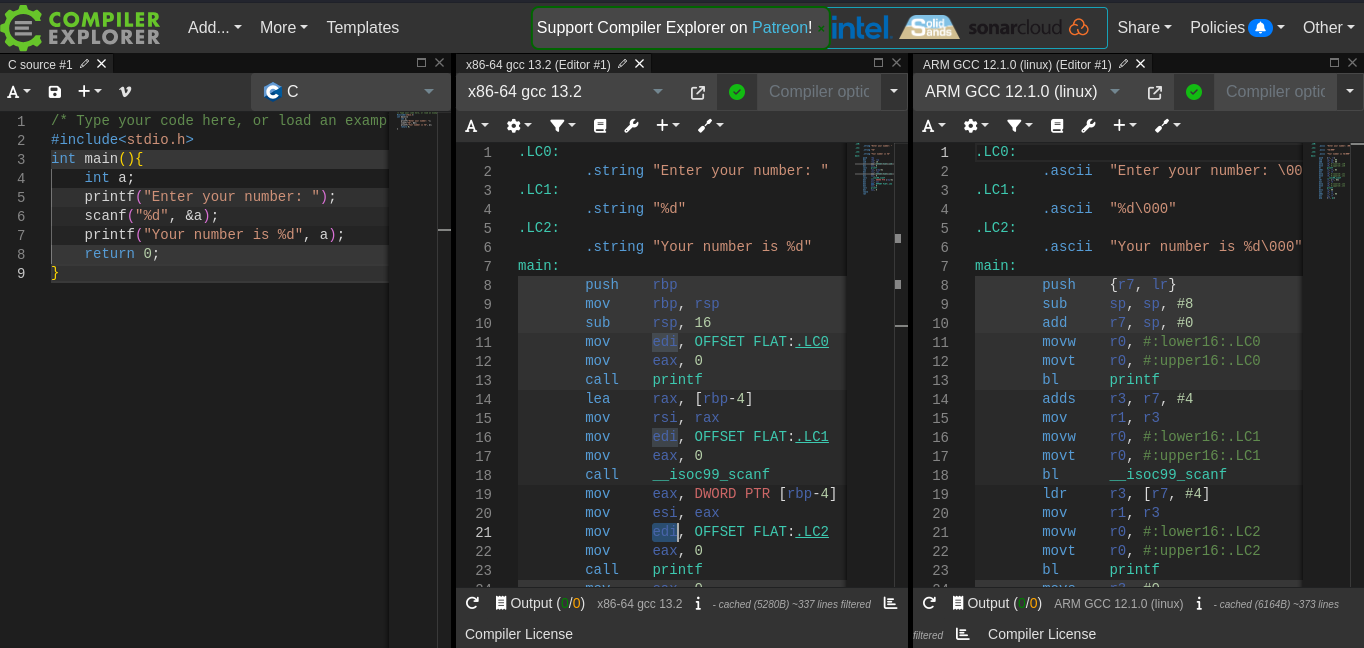This screenshot has width=1364, height=648.
Task: Click the SonarCloud sponsor logo
Action: click(x=1028, y=27)
